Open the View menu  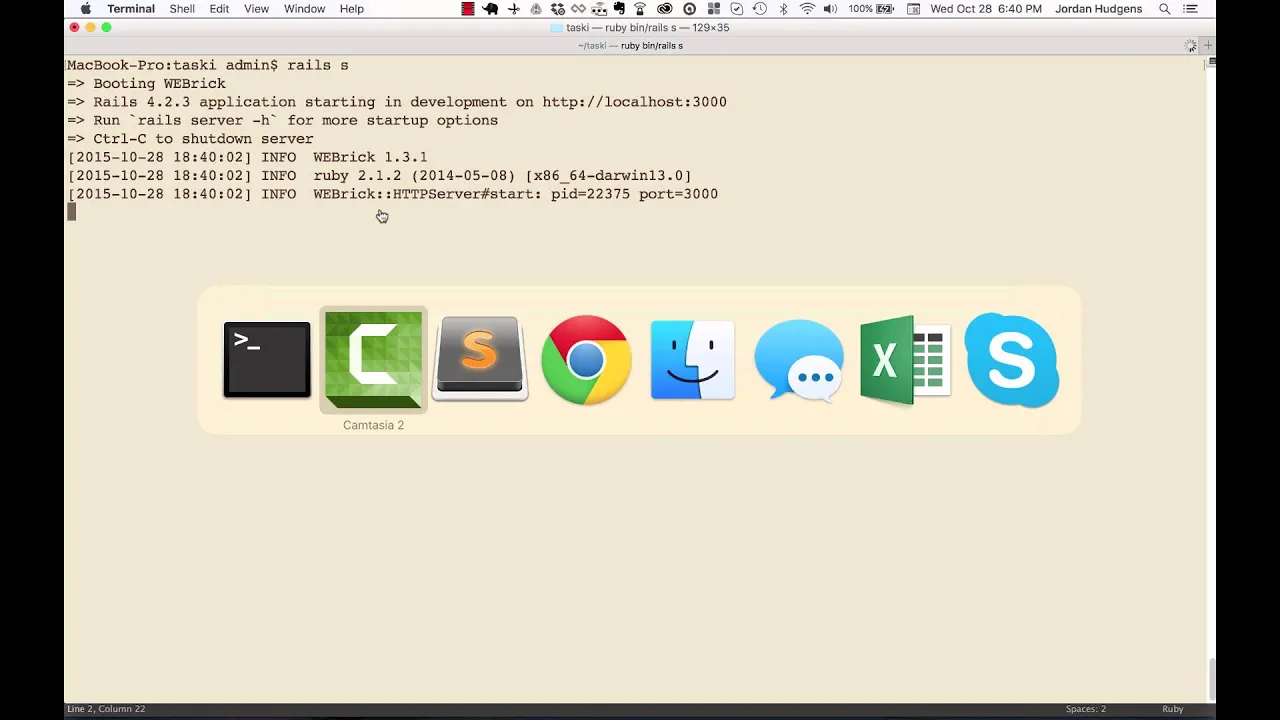click(256, 9)
